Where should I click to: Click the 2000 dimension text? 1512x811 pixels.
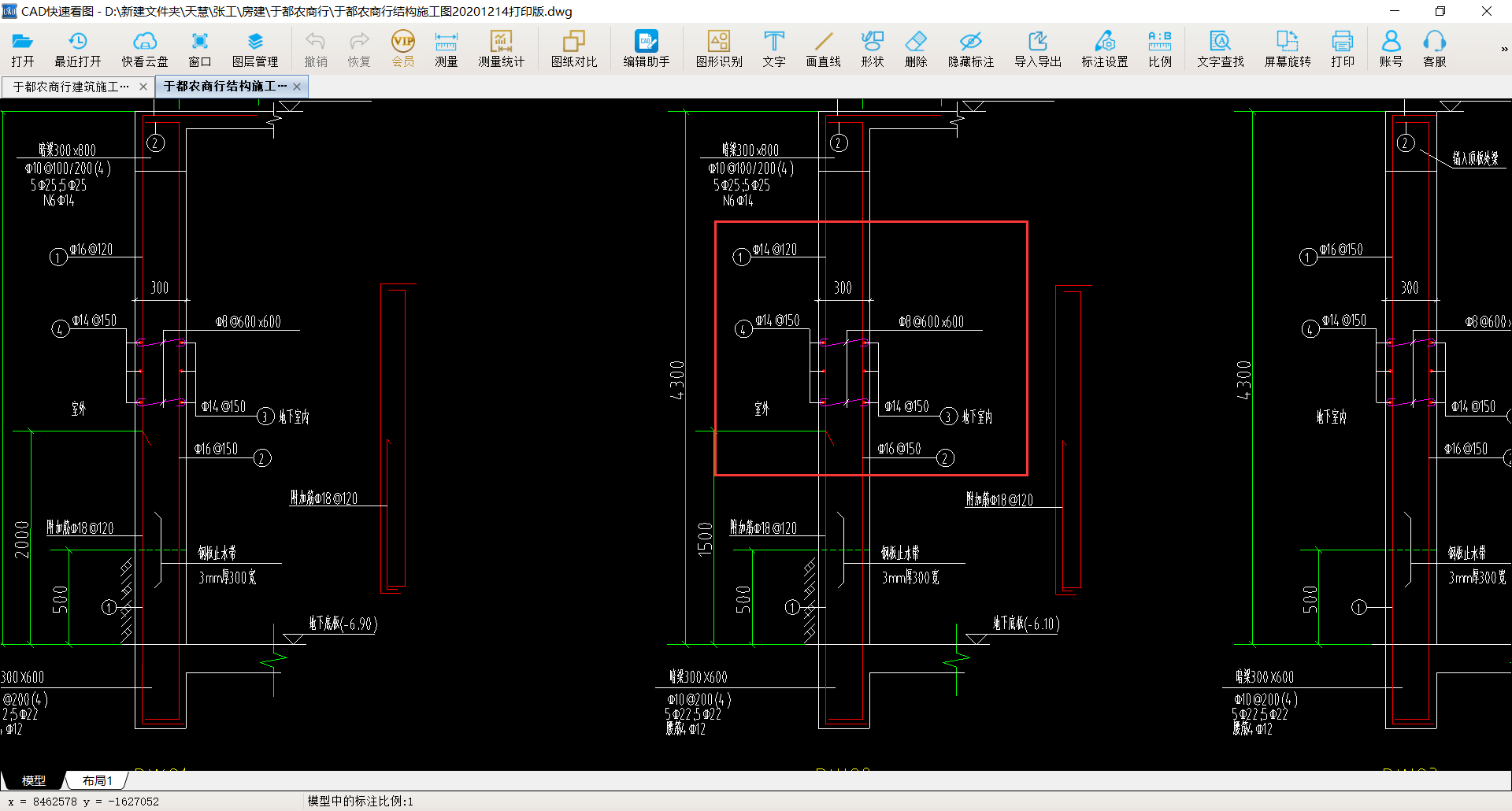coord(21,539)
